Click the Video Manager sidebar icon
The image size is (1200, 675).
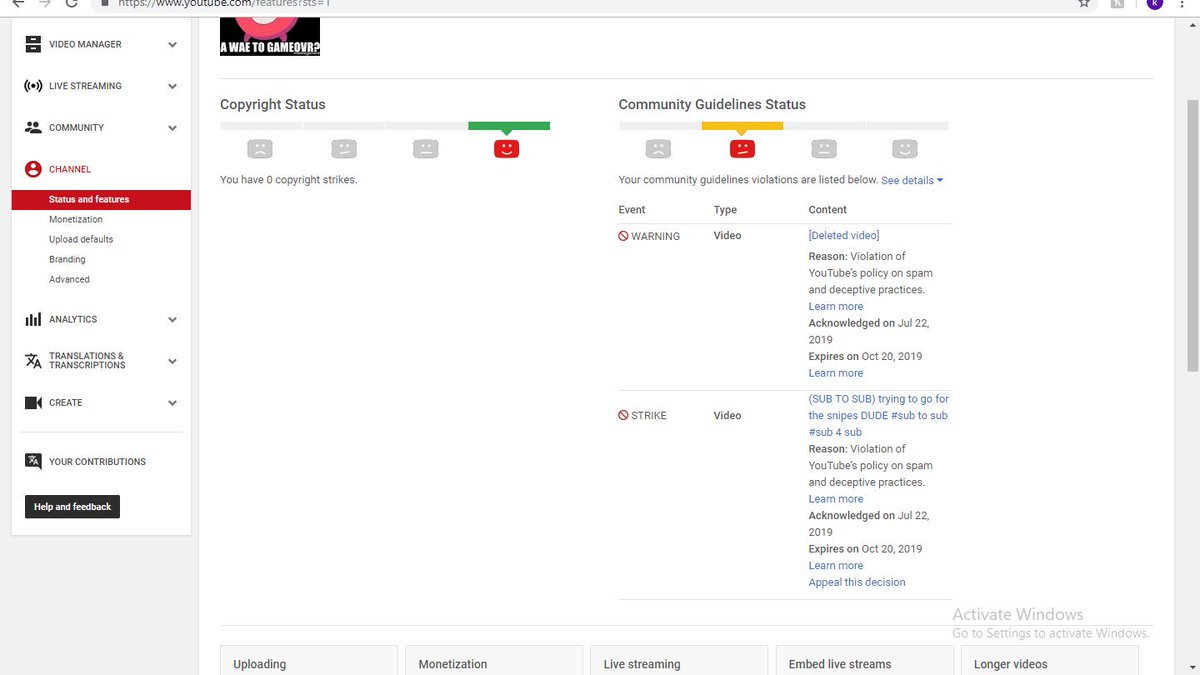pos(33,44)
